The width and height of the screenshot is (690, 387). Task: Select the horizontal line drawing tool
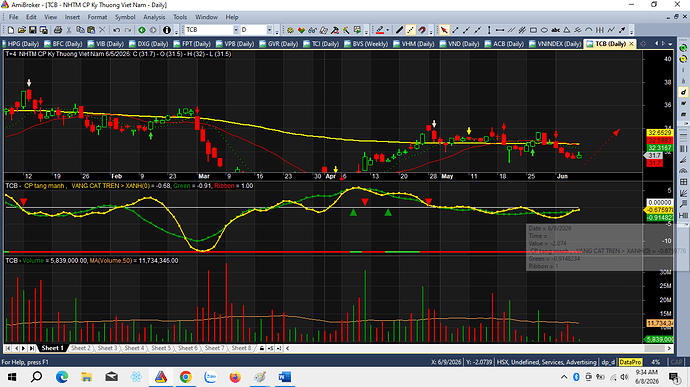pos(500,30)
